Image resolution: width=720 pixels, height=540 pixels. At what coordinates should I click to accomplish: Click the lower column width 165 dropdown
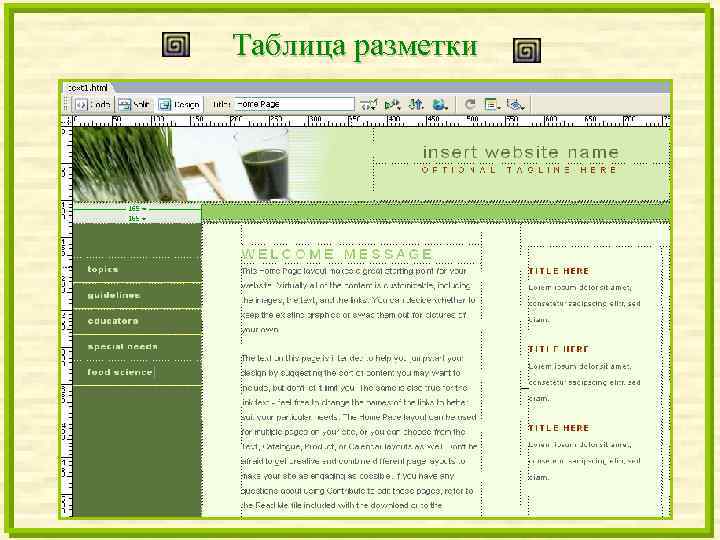[x=137, y=219]
